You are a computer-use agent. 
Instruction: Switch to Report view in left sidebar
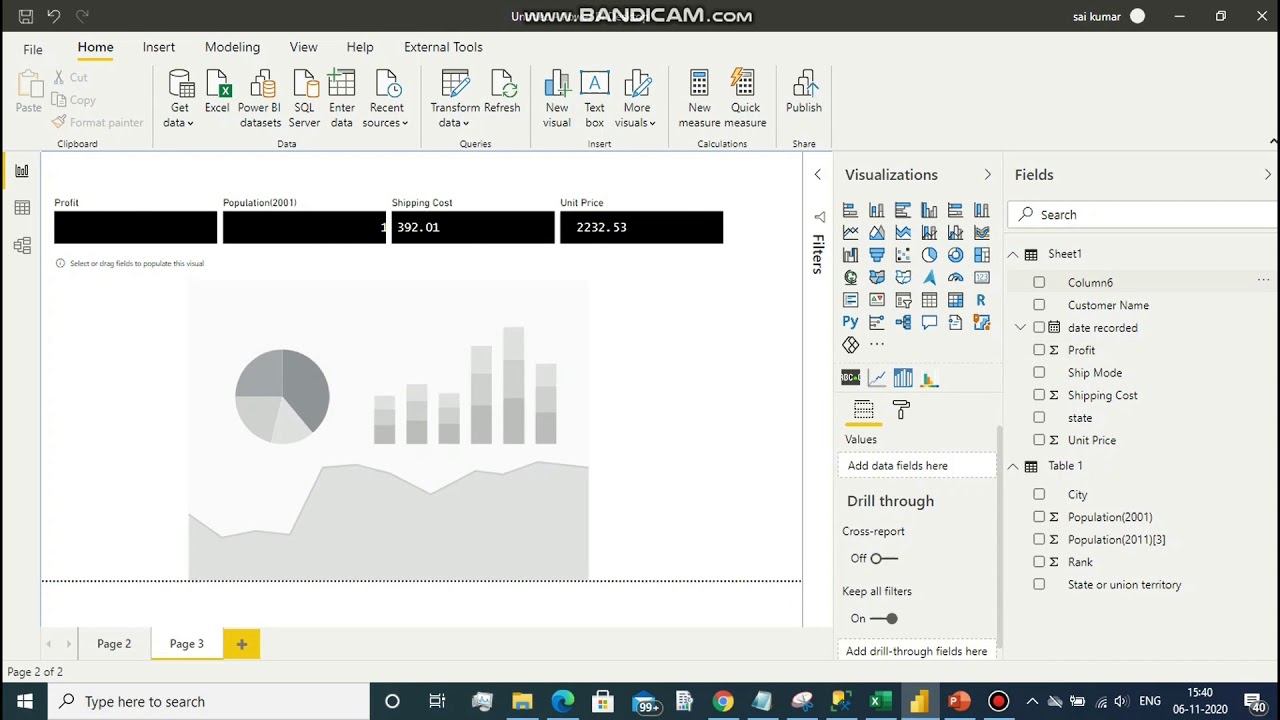(22, 171)
